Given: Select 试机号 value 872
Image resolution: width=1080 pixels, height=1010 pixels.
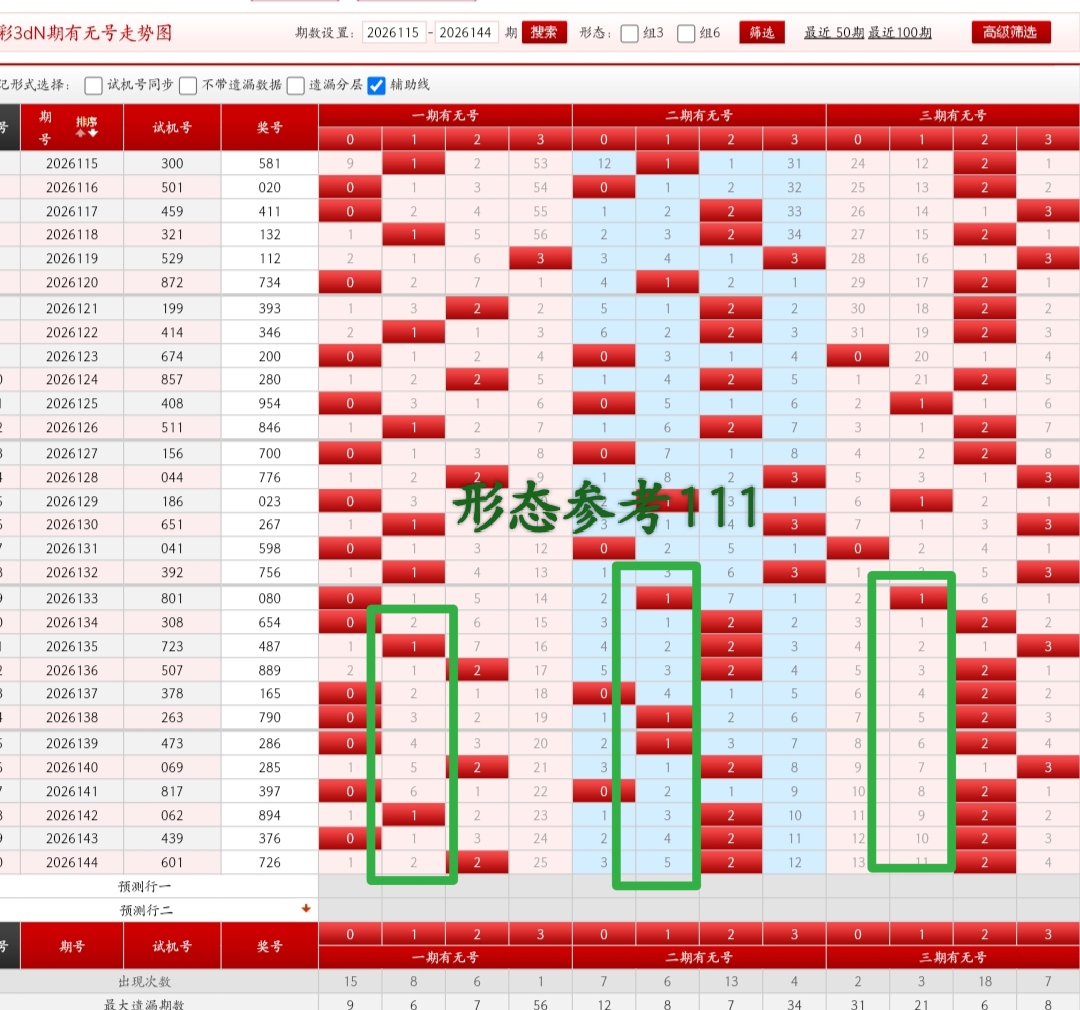Looking at the screenshot, I should (x=172, y=282).
